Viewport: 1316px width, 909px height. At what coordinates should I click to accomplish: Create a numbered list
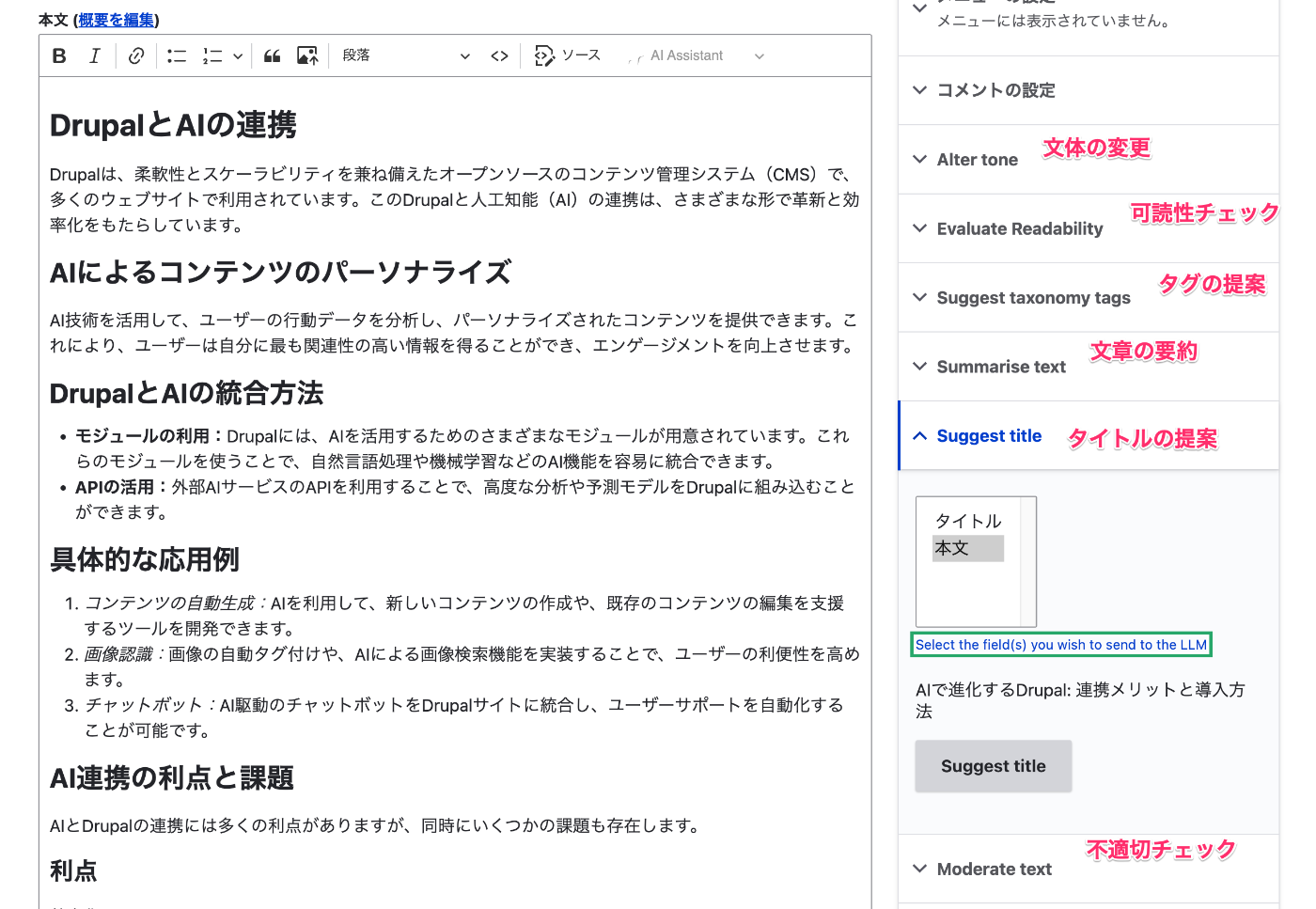pos(211,55)
